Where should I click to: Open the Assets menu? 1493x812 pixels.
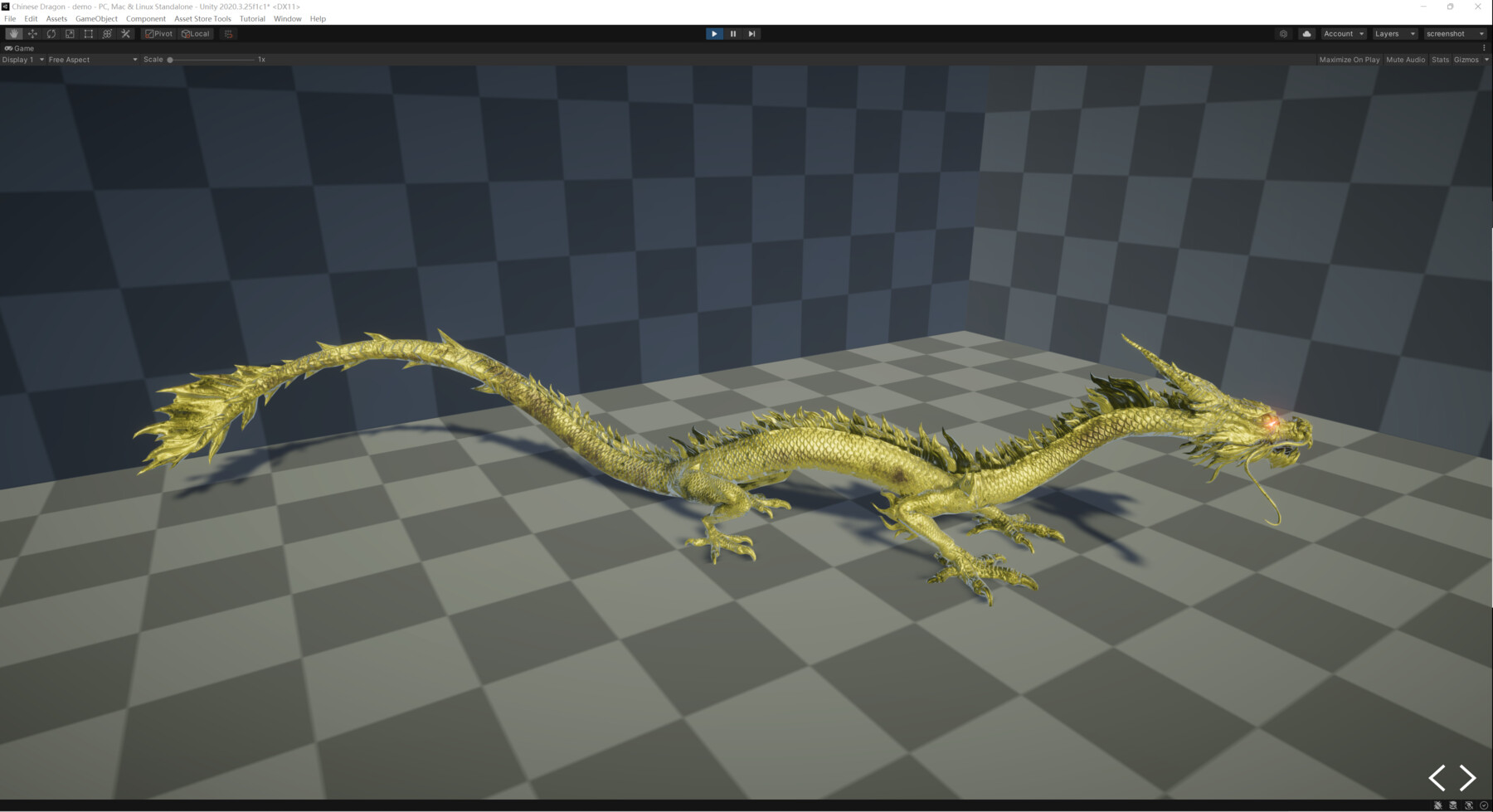point(56,18)
